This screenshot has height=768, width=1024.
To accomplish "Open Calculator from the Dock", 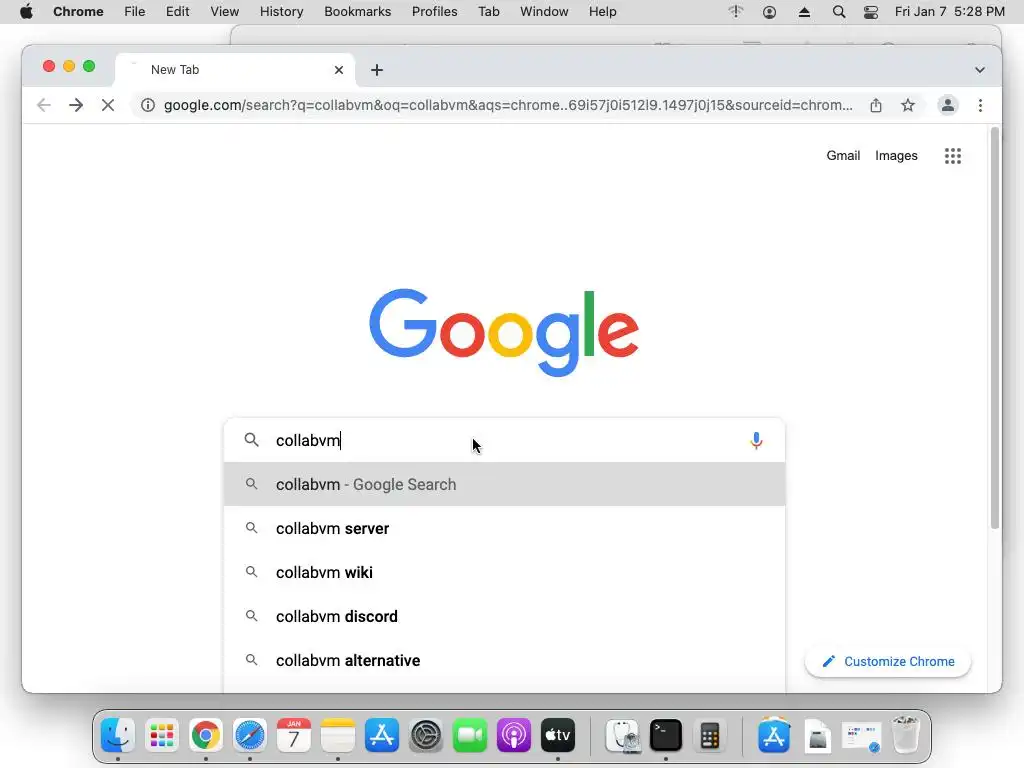I will [710, 735].
